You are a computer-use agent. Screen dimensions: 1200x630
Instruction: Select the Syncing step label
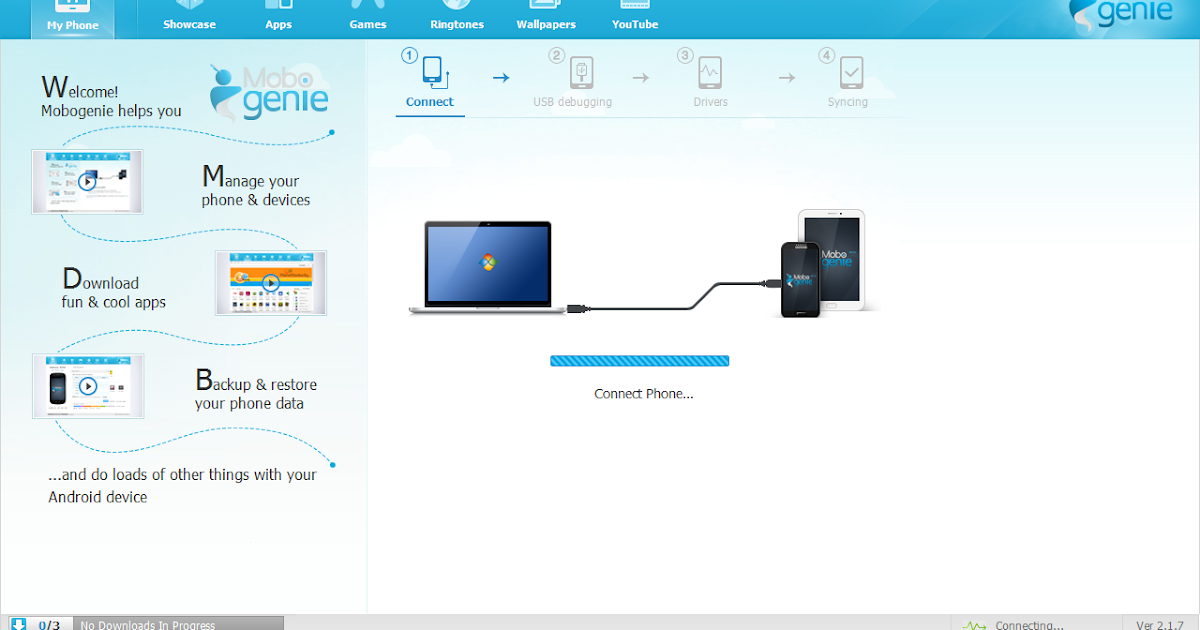[x=848, y=102]
